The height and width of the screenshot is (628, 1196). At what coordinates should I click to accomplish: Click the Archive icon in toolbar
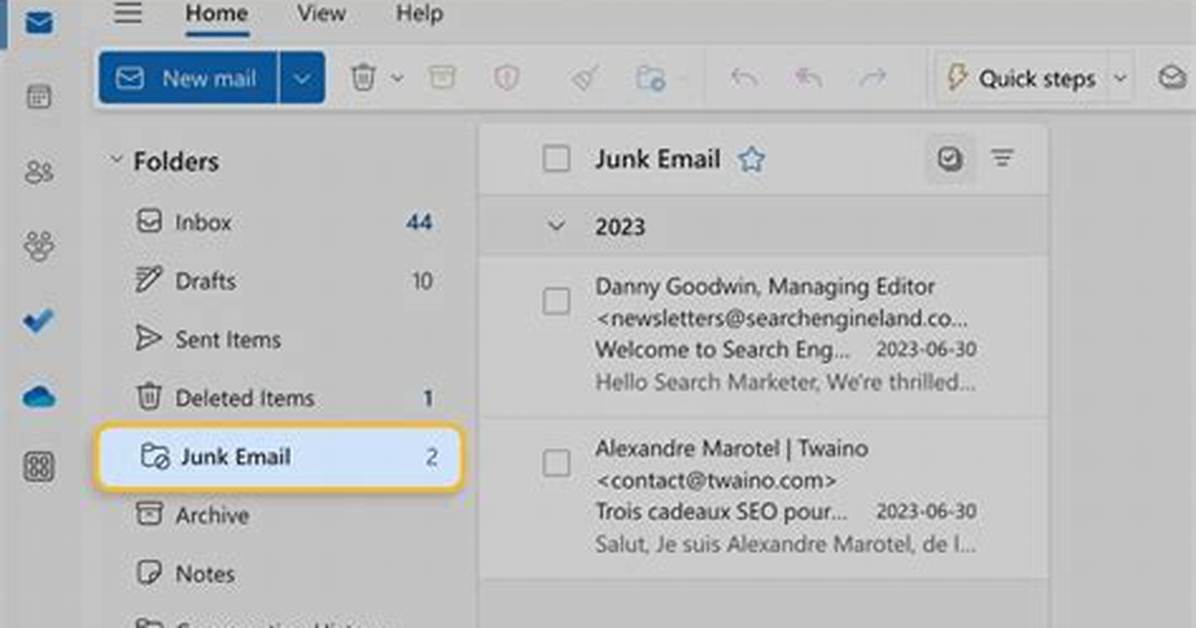[442, 77]
